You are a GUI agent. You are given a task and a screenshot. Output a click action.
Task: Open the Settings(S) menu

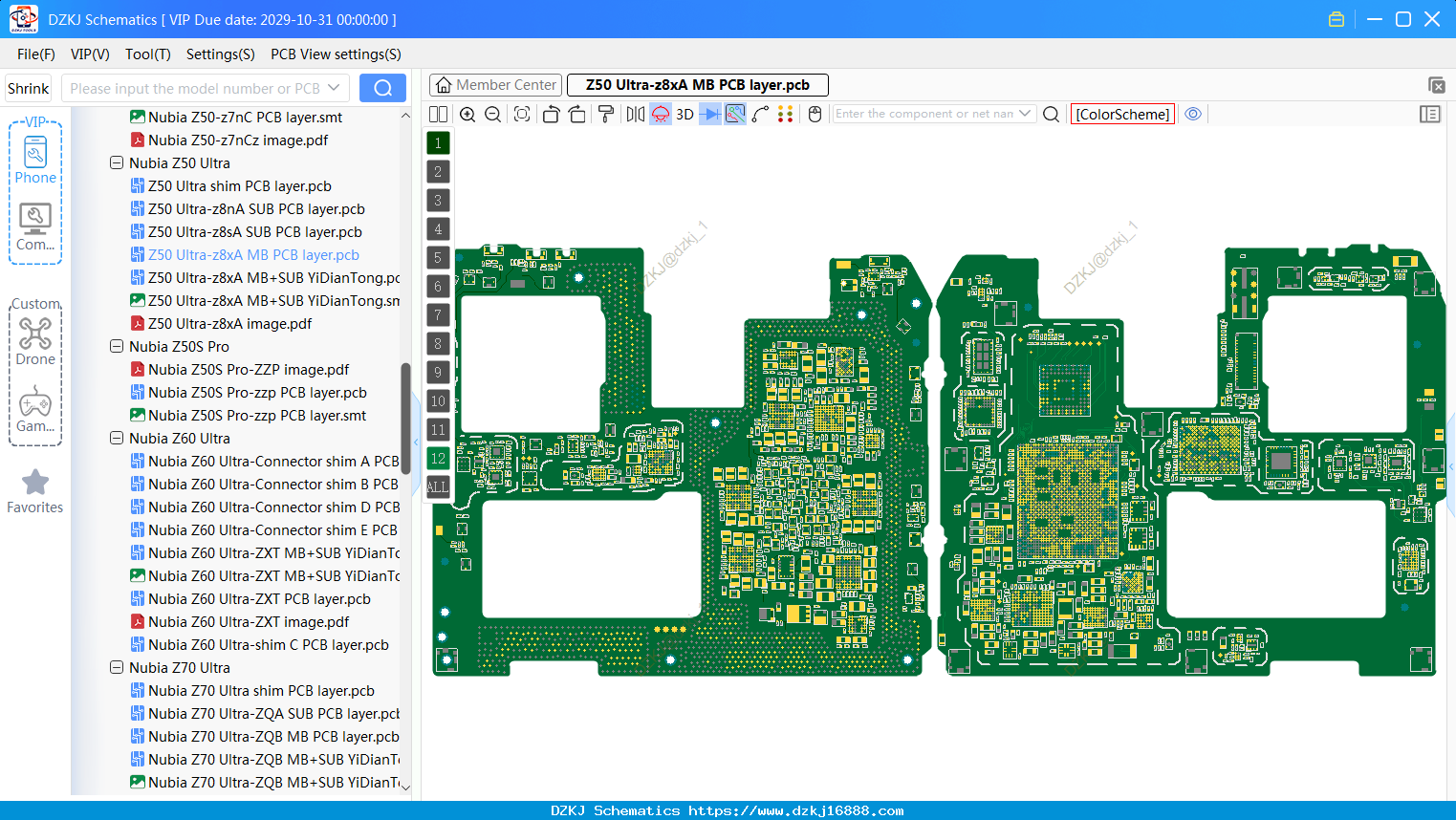221,54
